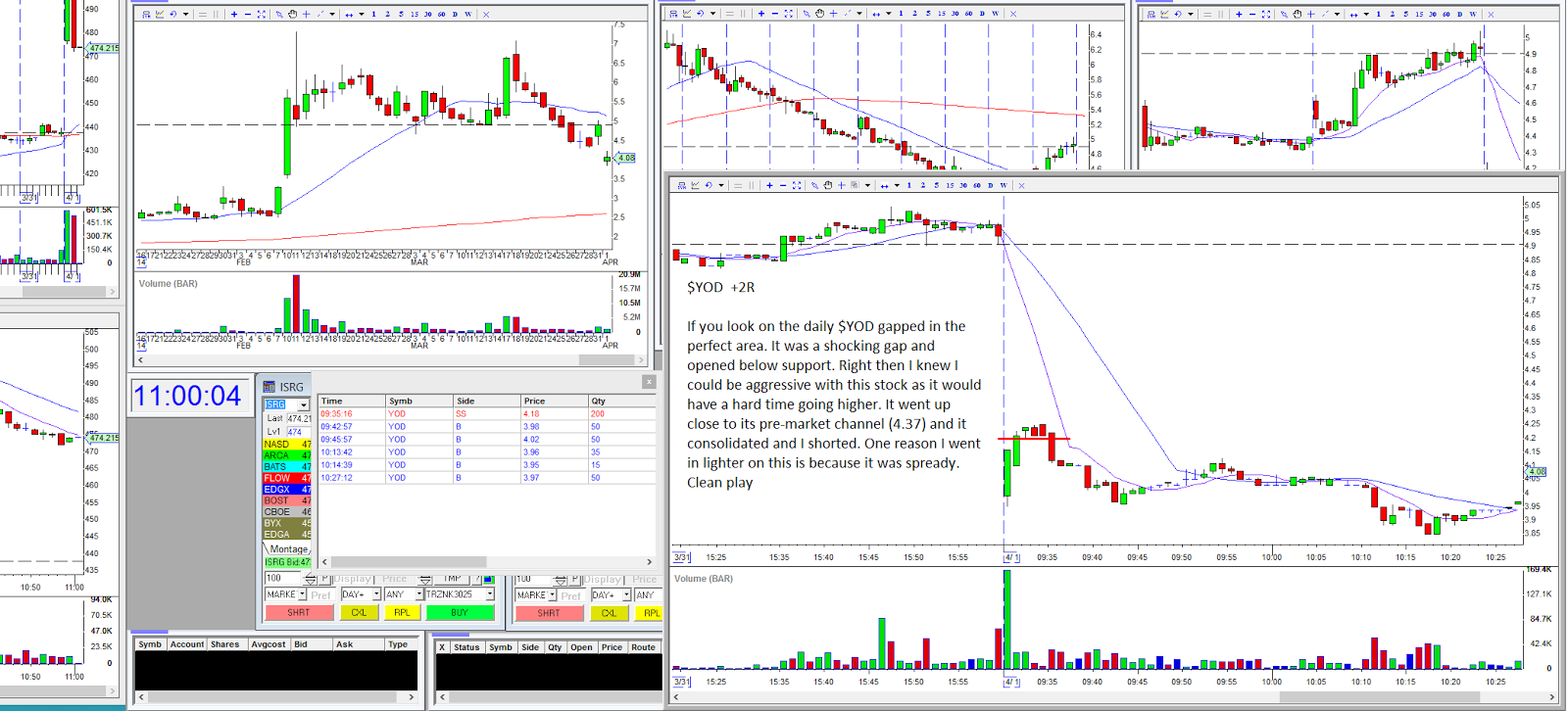The width and height of the screenshot is (1568, 711).
Task: Click fit-to-window icon on intraday YOD chart toolbar
Action: [797, 185]
